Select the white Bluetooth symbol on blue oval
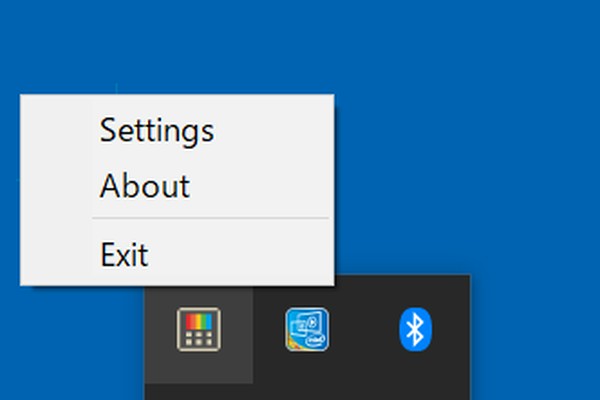Viewport: 600px width, 400px height. (x=415, y=329)
